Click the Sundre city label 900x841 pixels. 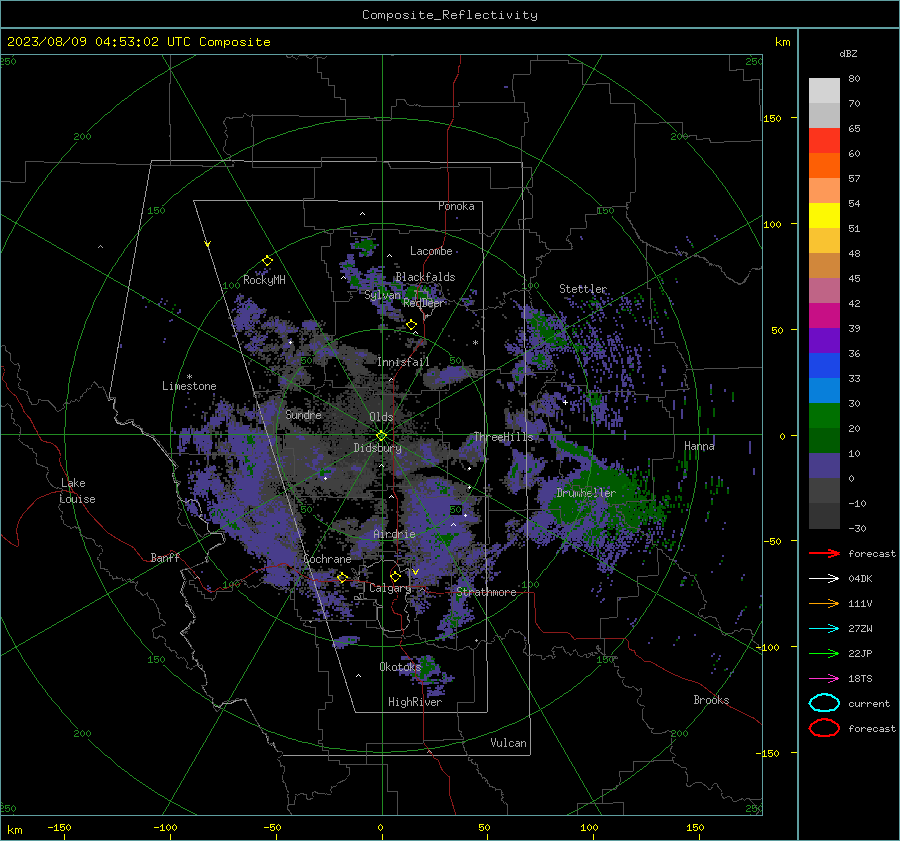[303, 414]
